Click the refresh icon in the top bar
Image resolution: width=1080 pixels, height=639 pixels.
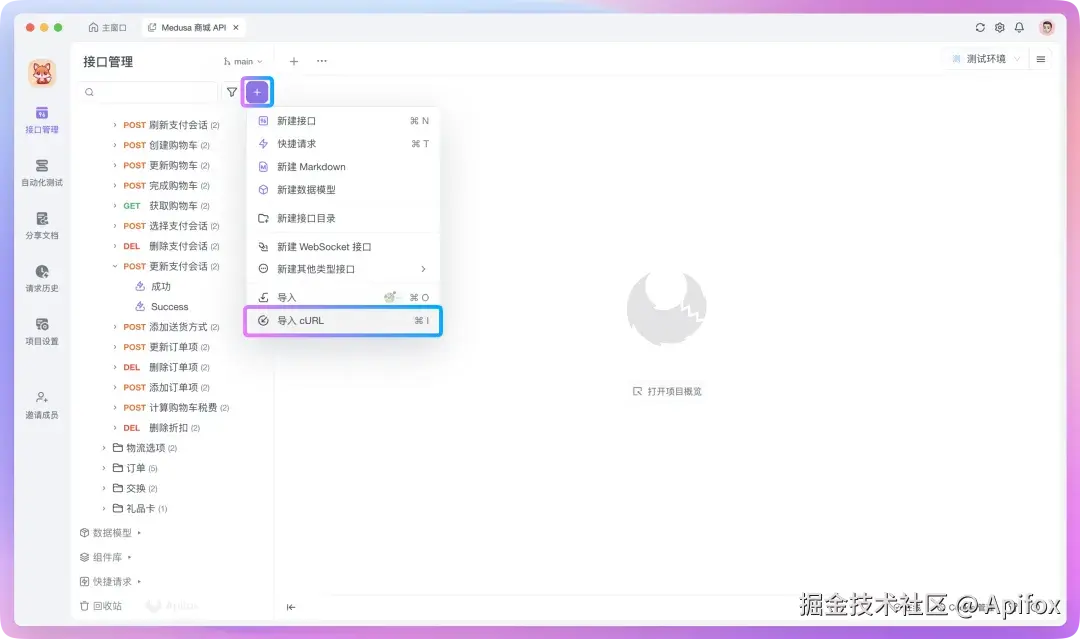pyautogui.click(x=979, y=27)
